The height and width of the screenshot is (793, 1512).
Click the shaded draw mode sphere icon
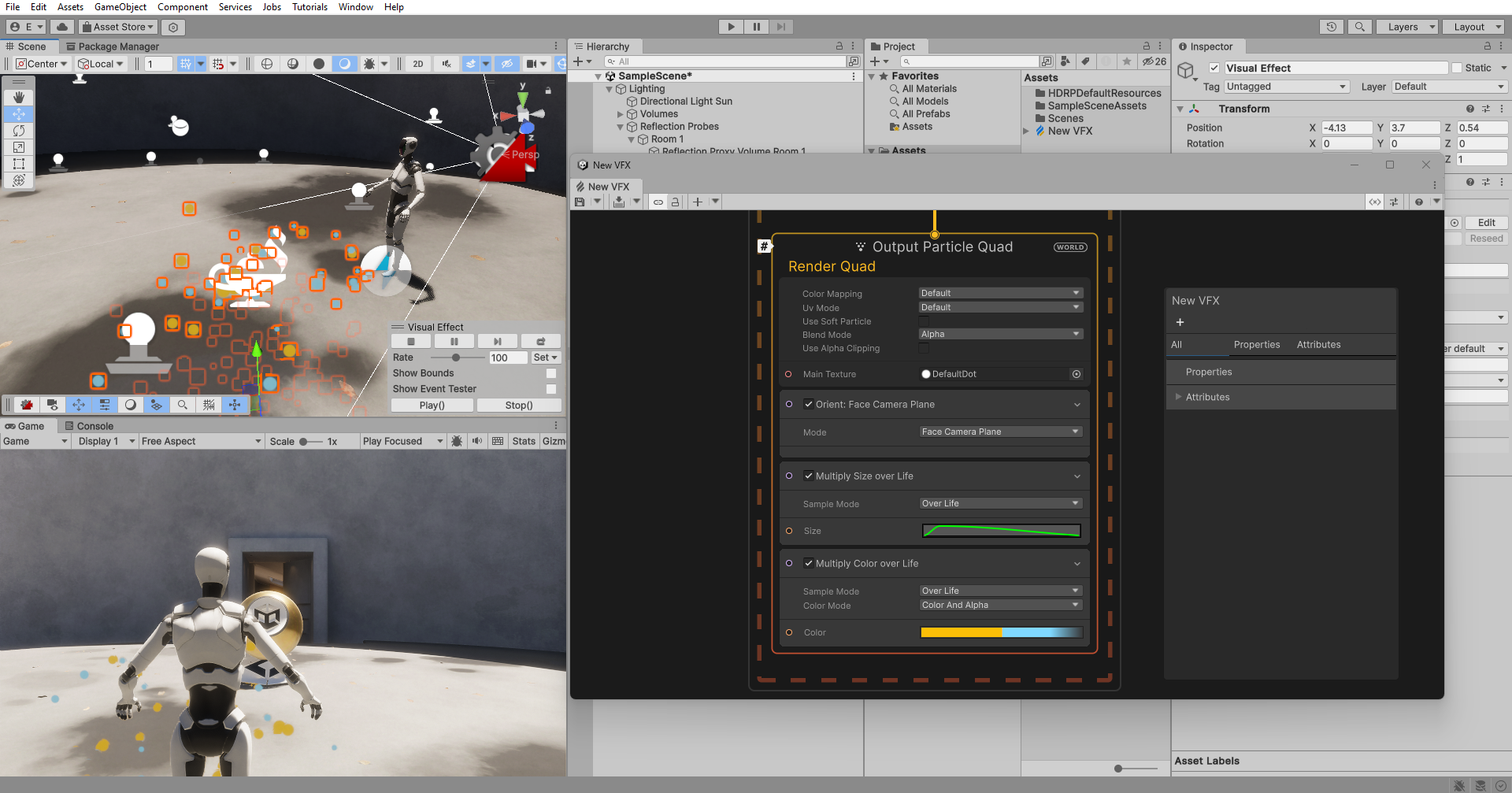[x=319, y=64]
